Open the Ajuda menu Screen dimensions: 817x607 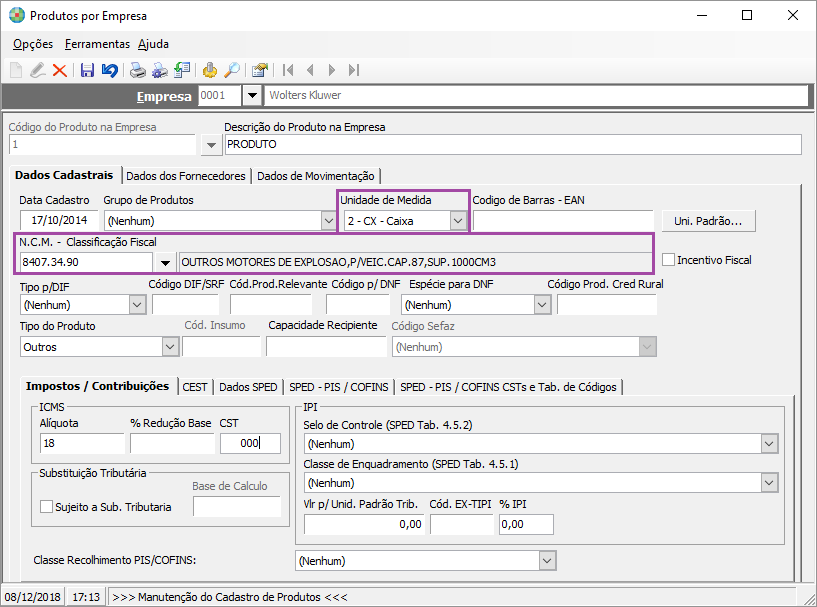point(153,44)
